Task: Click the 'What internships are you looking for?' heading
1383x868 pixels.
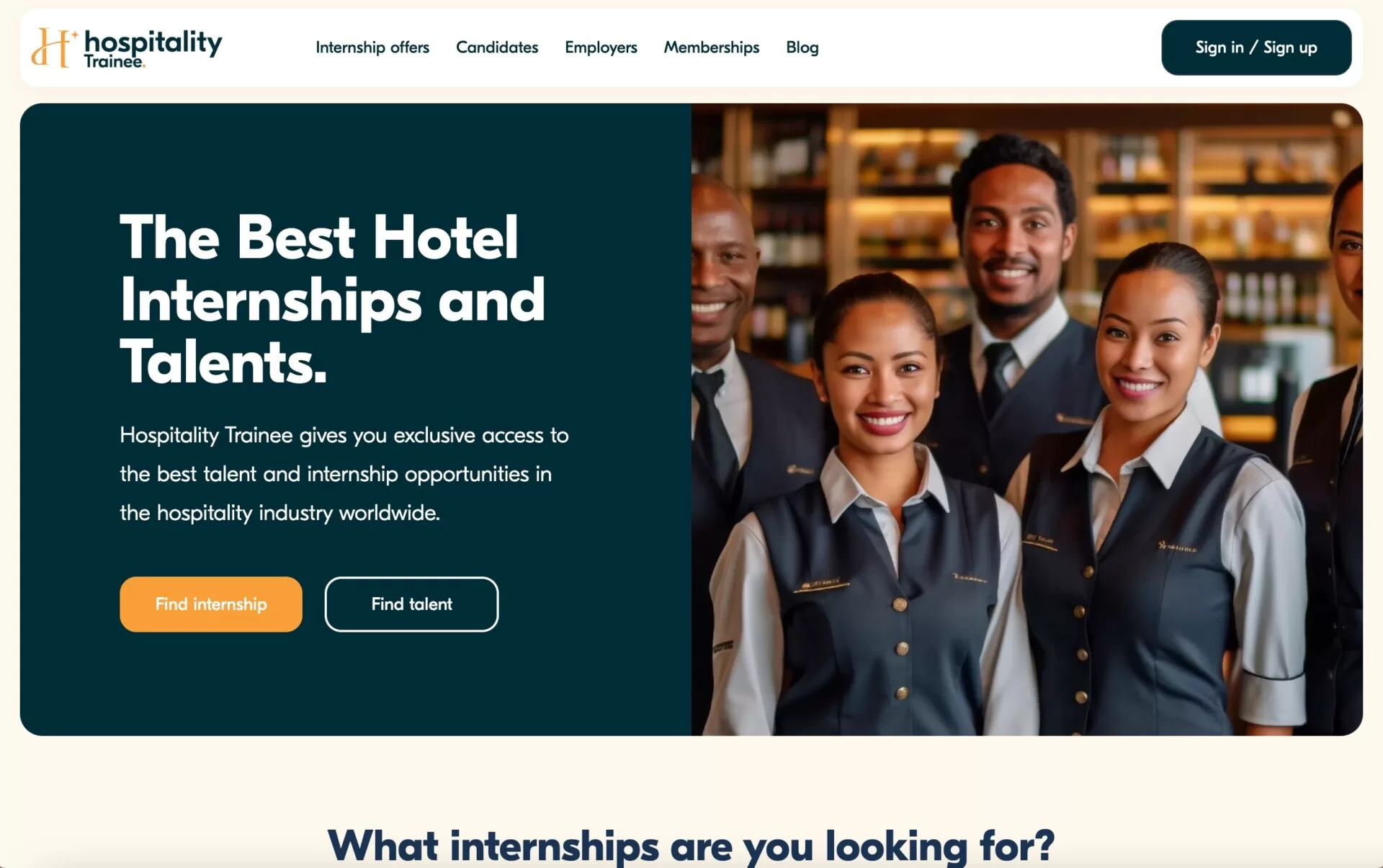Action: pyautogui.click(x=691, y=845)
